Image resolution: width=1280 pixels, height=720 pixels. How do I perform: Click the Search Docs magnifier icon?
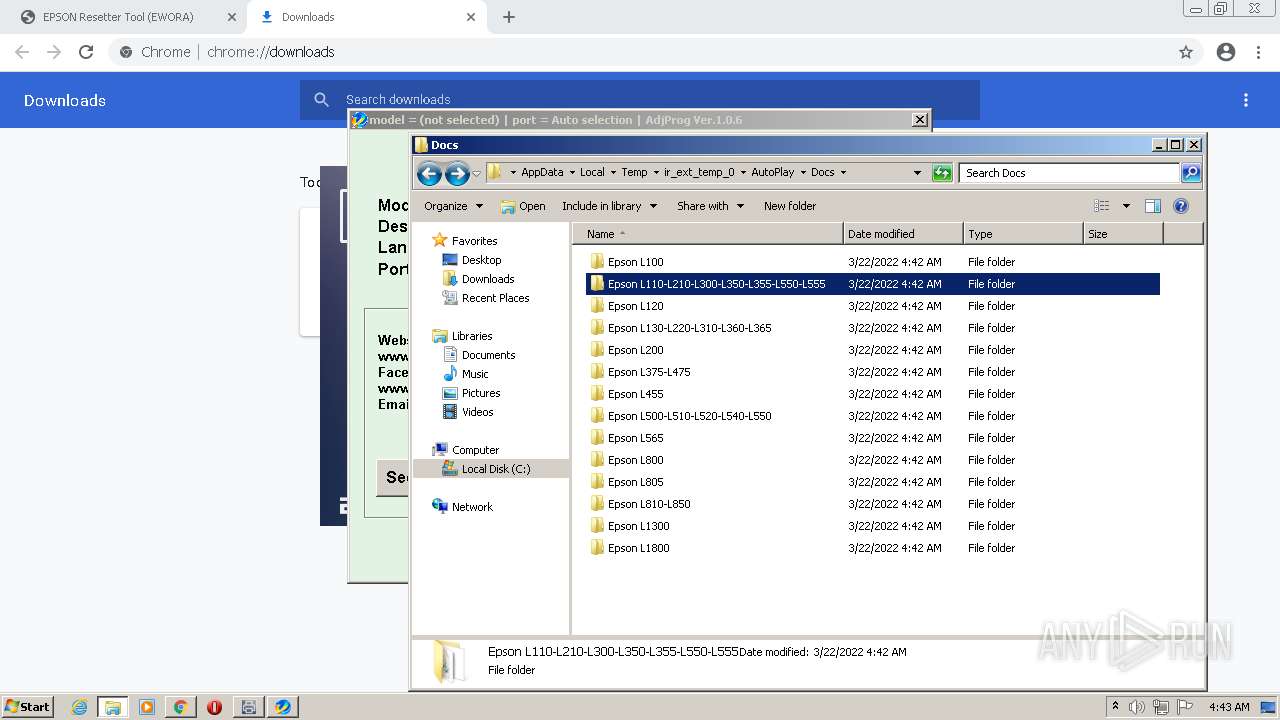tap(1191, 173)
